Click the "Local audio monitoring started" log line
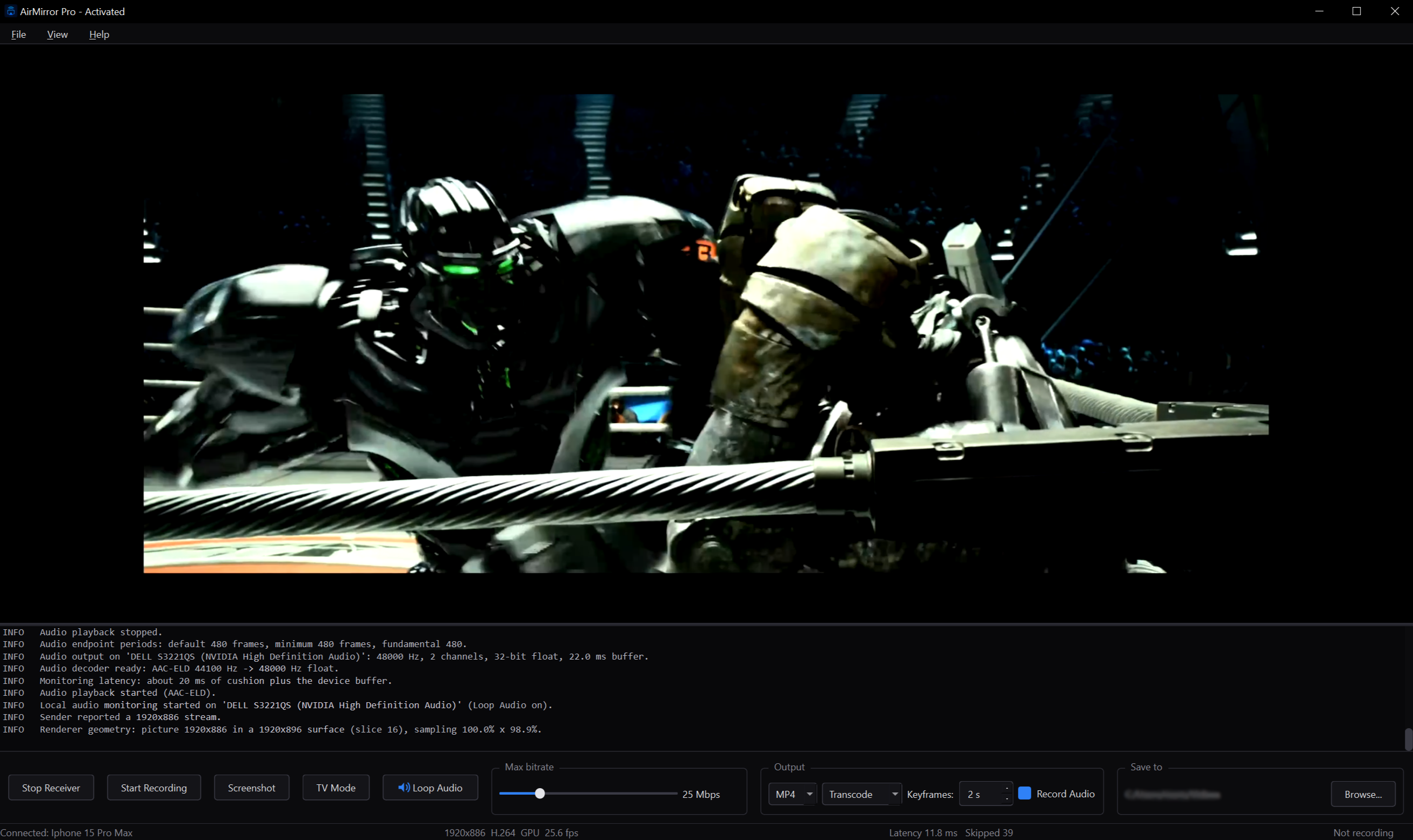Viewport: 1413px width, 840px height. (296, 705)
